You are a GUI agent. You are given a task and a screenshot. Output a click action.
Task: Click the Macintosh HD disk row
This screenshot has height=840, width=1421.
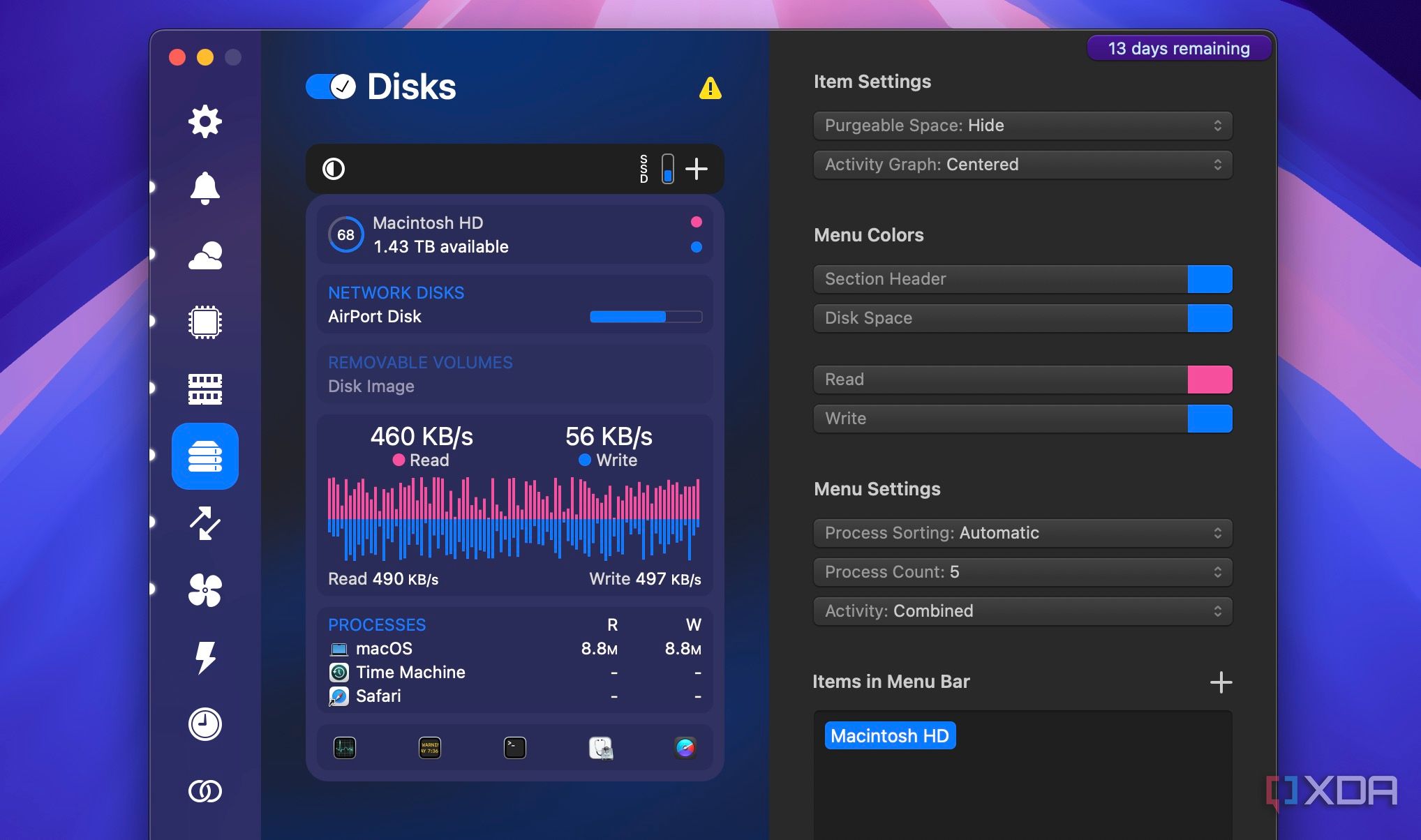[x=515, y=234]
